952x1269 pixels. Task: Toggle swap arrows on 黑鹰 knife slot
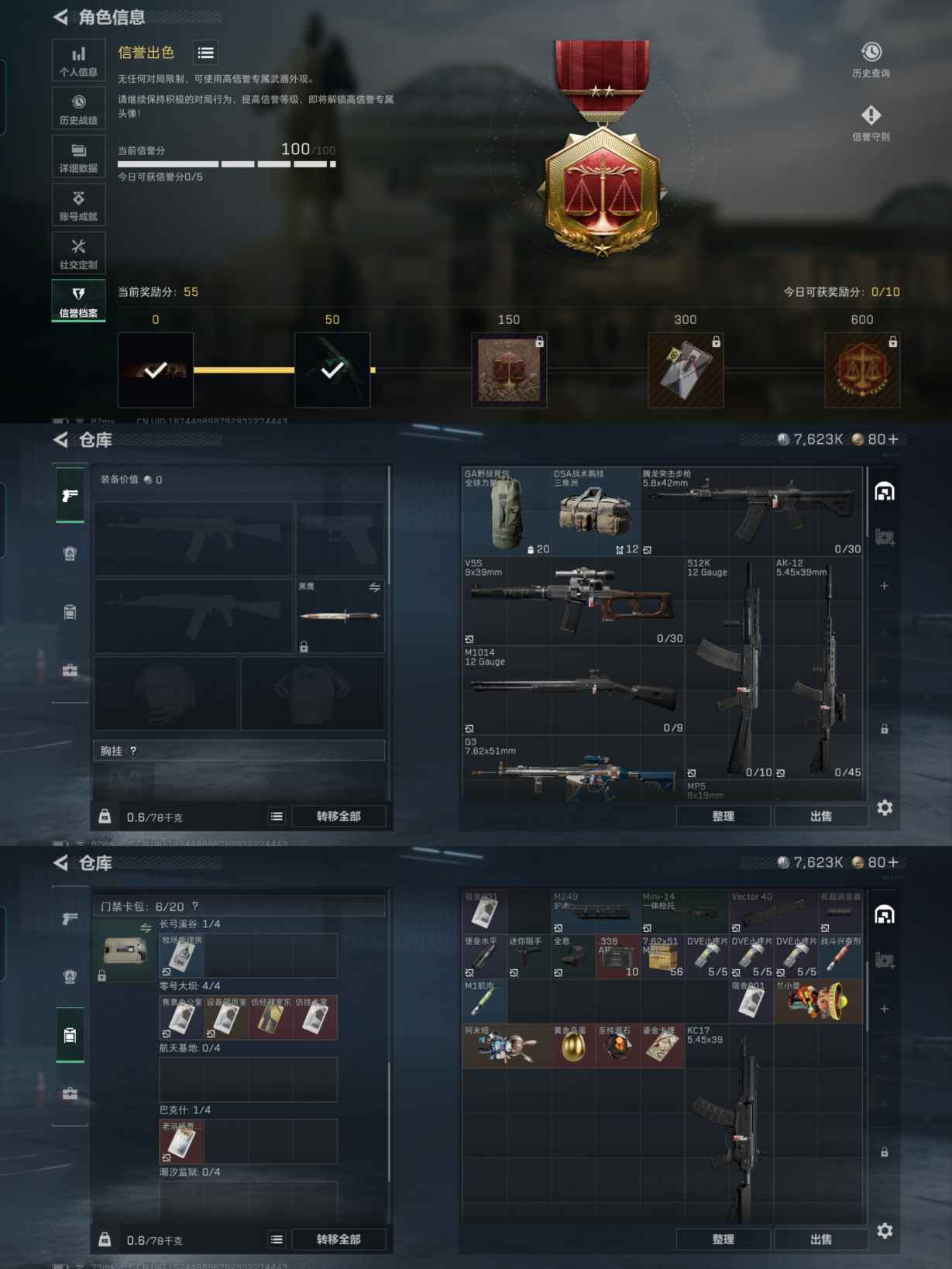[375, 587]
